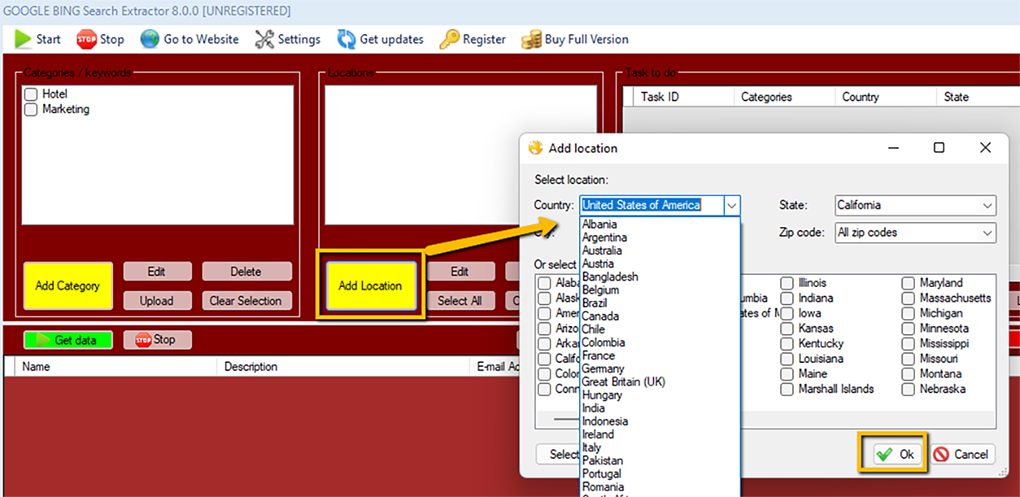Screen dimensions: 1020x497
Task: Tick the Illinois state checkbox
Action: [x=786, y=283]
